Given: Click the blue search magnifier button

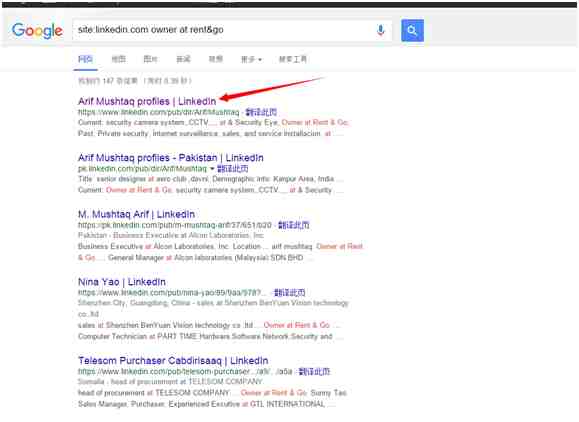Looking at the screenshot, I should [412, 30].
